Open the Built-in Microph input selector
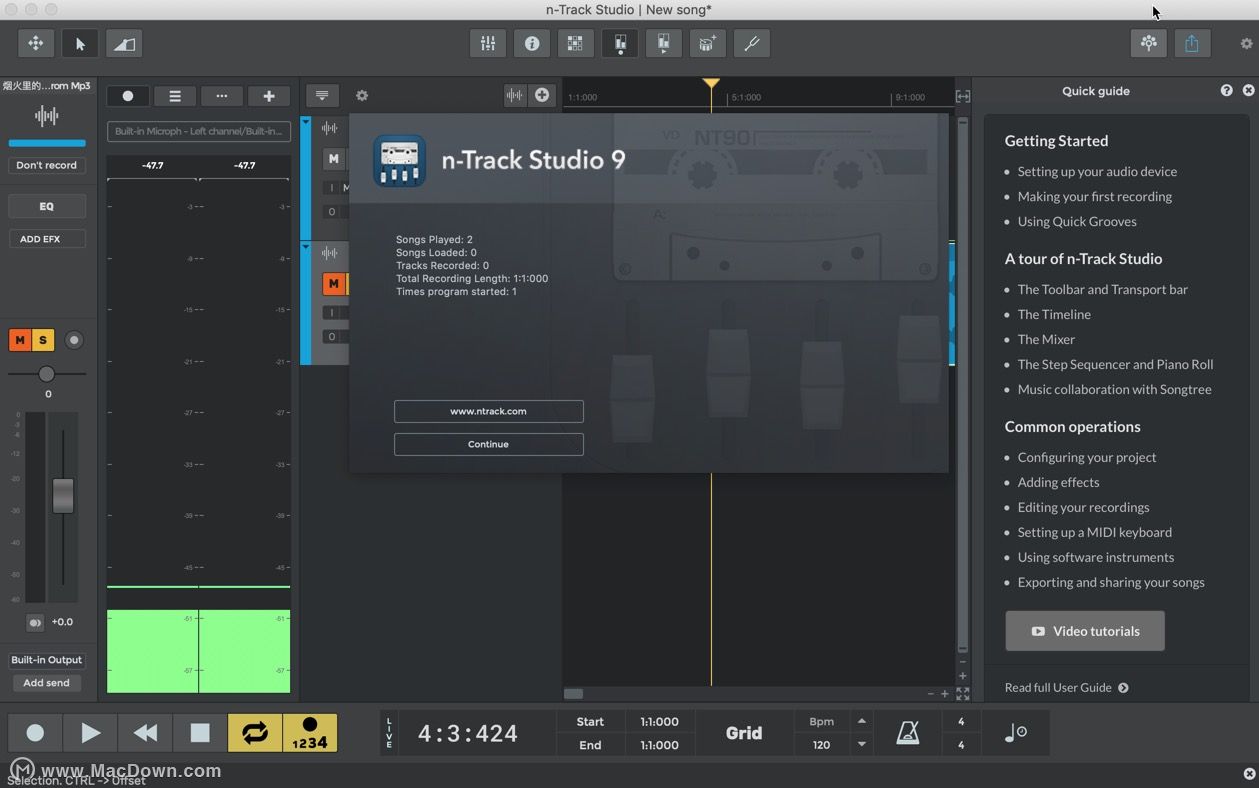This screenshot has width=1259, height=788. tap(199, 131)
